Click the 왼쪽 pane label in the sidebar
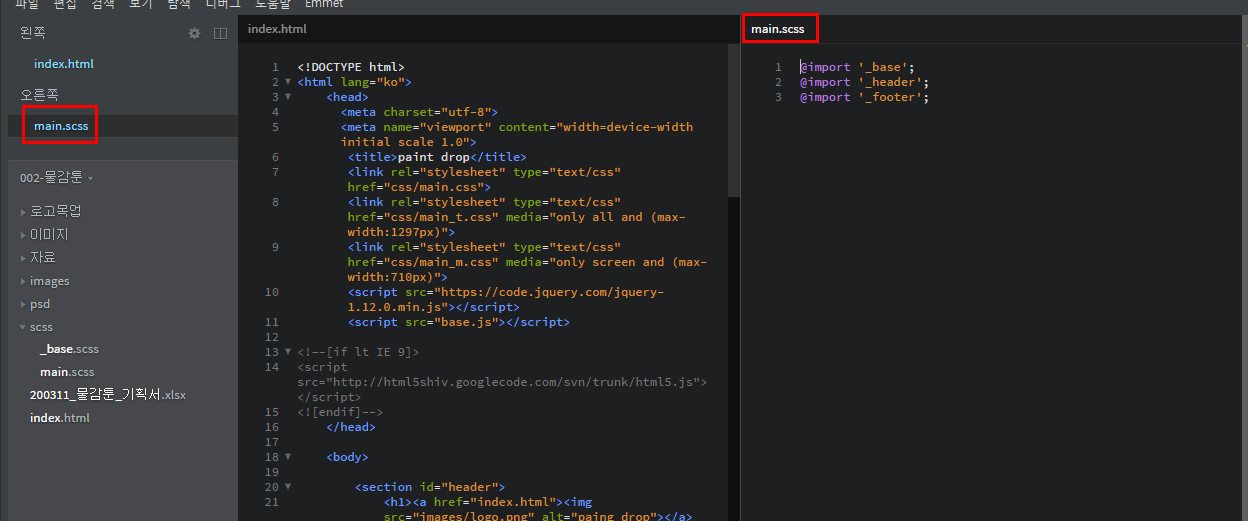The width and height of the screenshot is (1248, 521). click(33, 33)
